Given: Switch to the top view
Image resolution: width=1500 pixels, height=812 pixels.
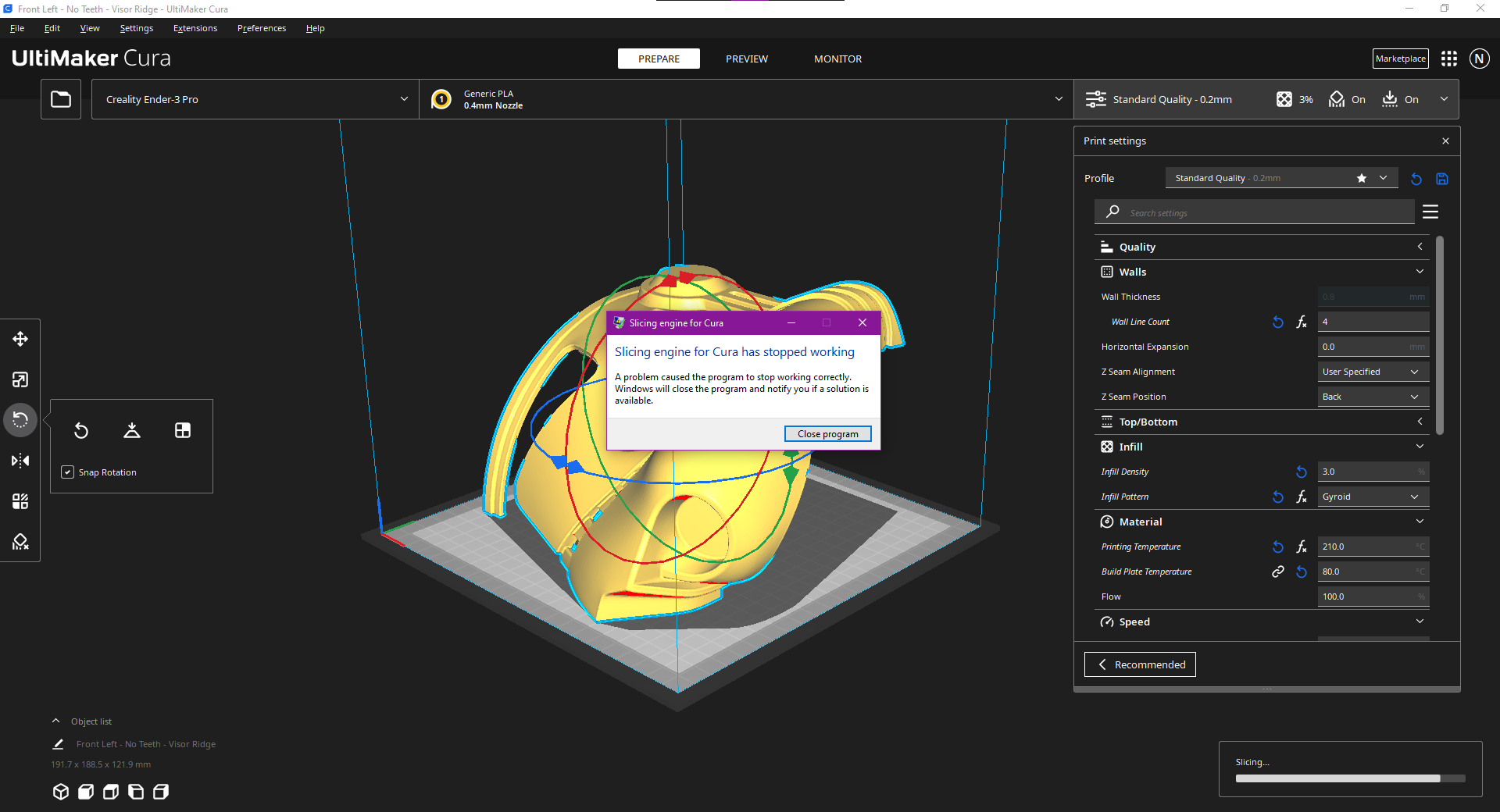Looking at the screenshot, I should (x=111, y=792).
